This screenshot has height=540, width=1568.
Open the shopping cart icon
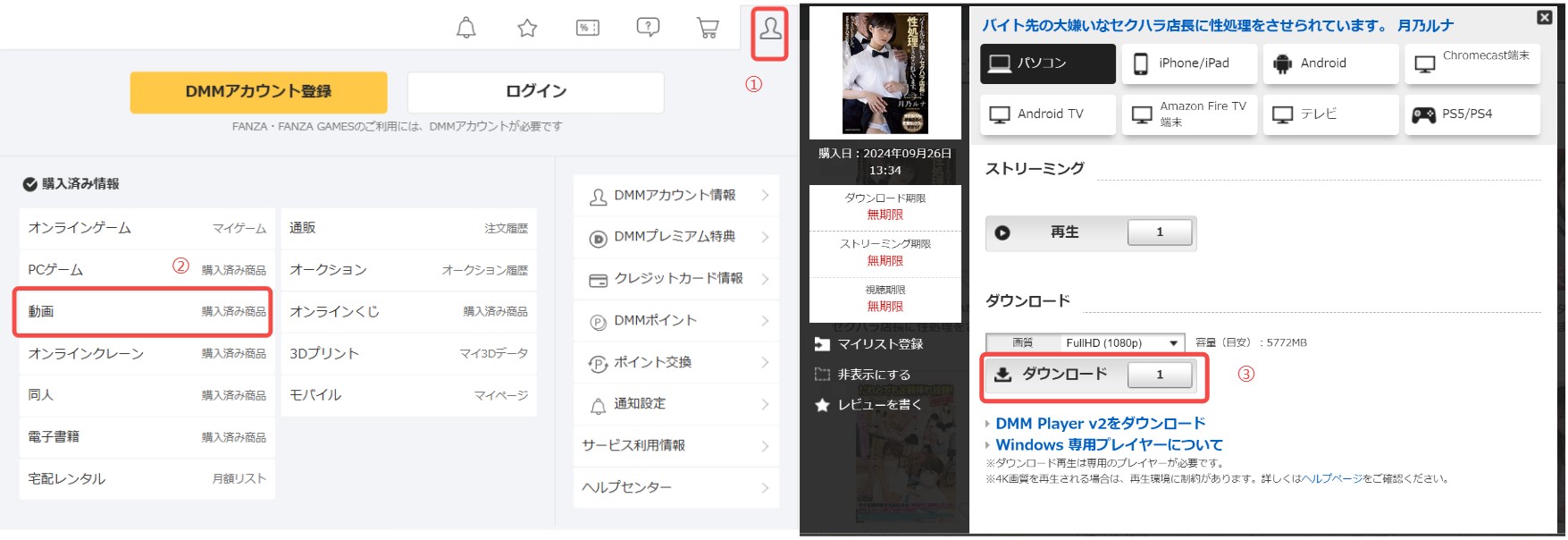708,28
